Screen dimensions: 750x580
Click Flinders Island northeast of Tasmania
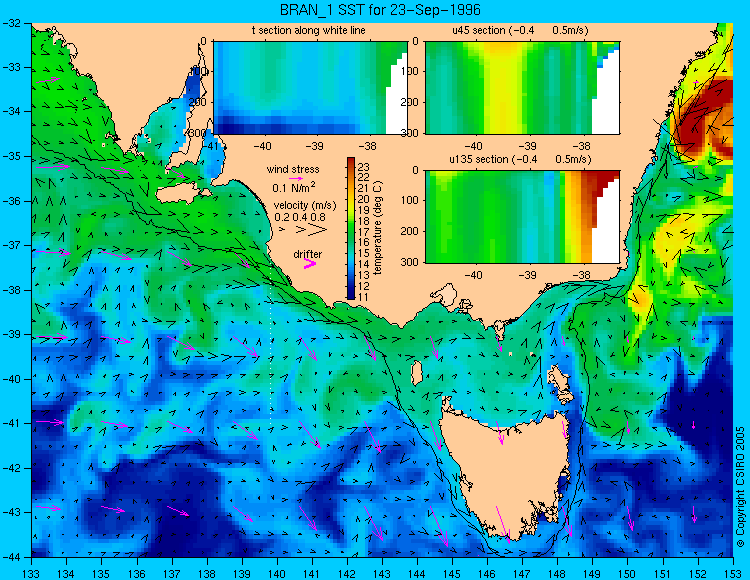[x=558, y=380]
